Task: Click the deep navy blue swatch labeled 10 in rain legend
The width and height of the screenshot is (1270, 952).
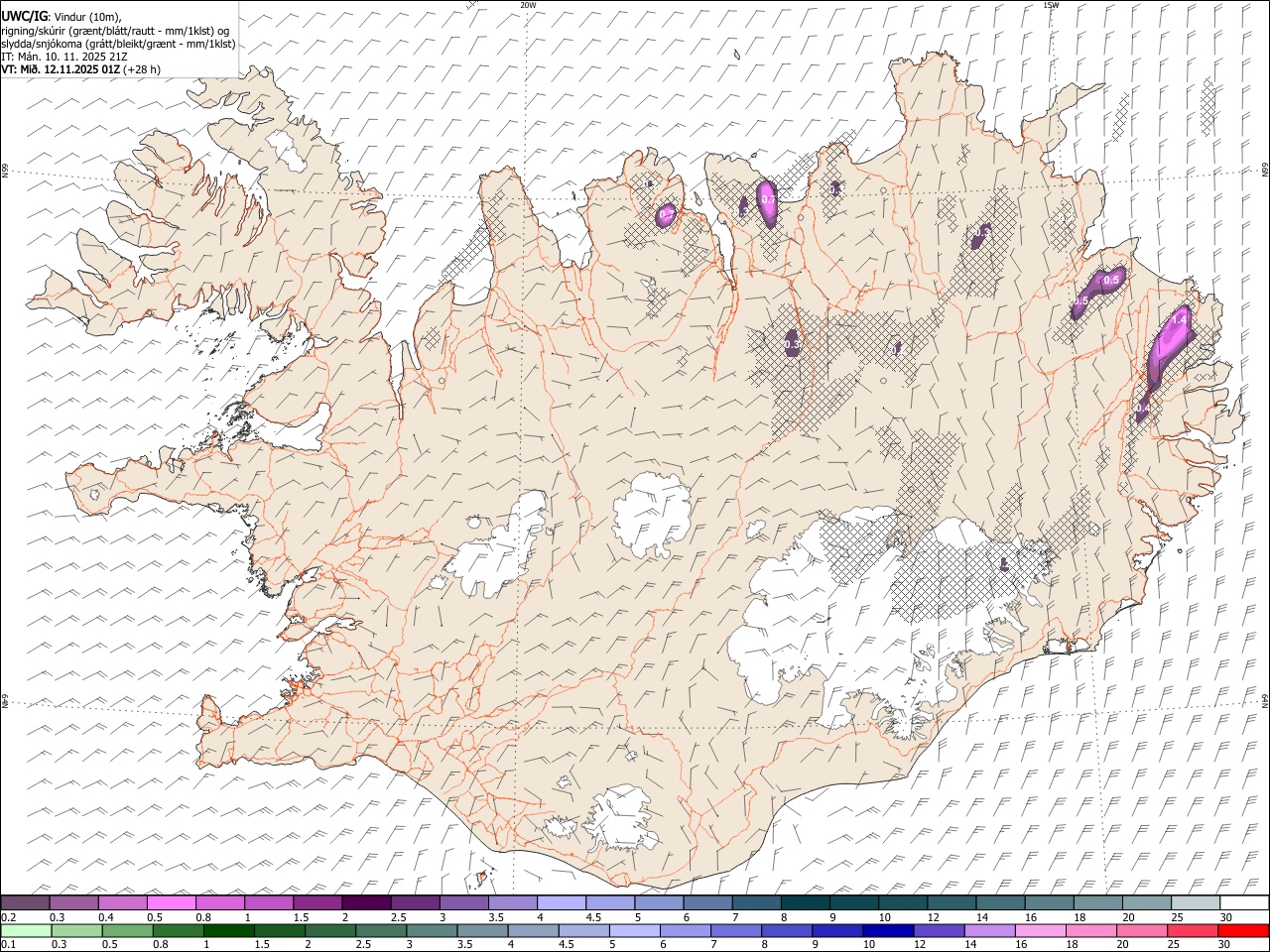Action: pyautogui.click(x=887, y=930)
